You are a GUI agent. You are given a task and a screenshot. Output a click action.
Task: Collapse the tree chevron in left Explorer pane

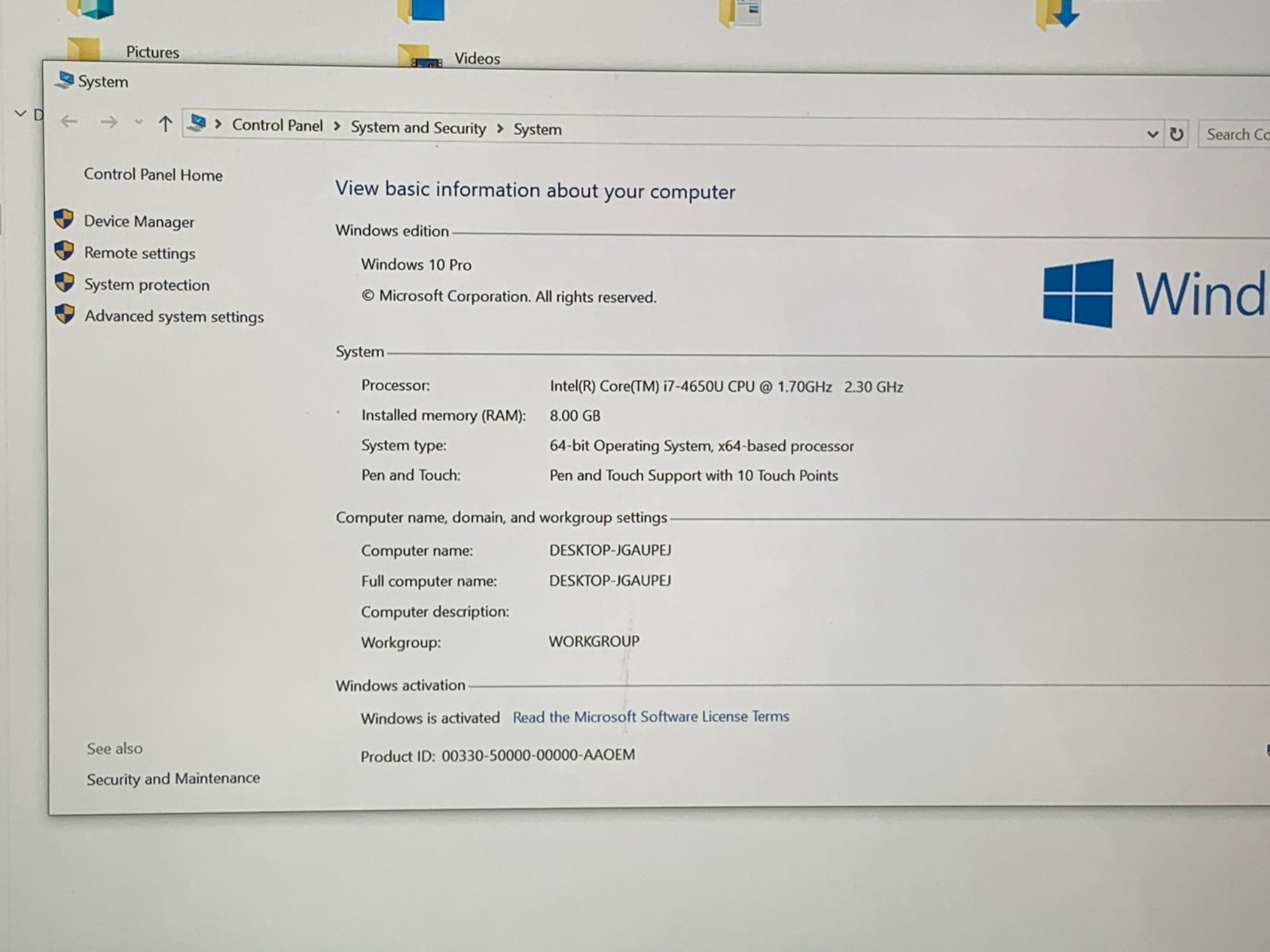(x=21, y=113)
